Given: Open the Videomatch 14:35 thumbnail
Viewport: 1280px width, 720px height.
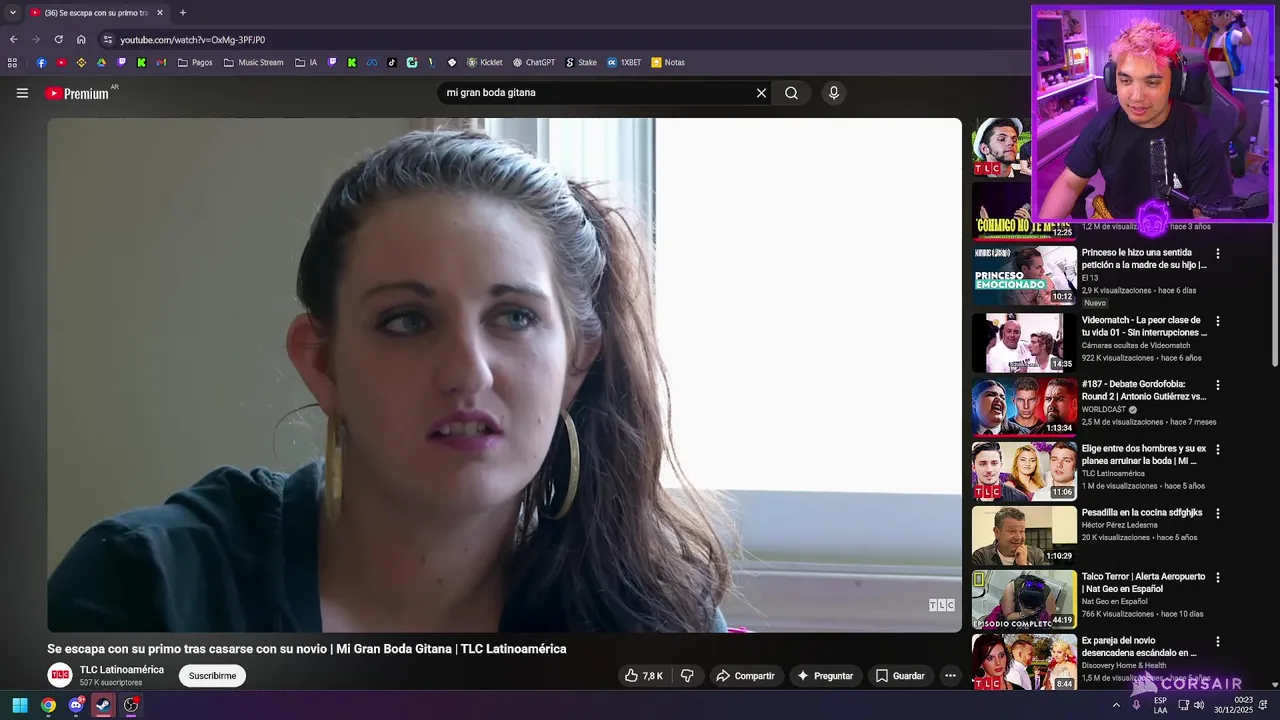Looking at the screenshot, I should (1024, 343).
